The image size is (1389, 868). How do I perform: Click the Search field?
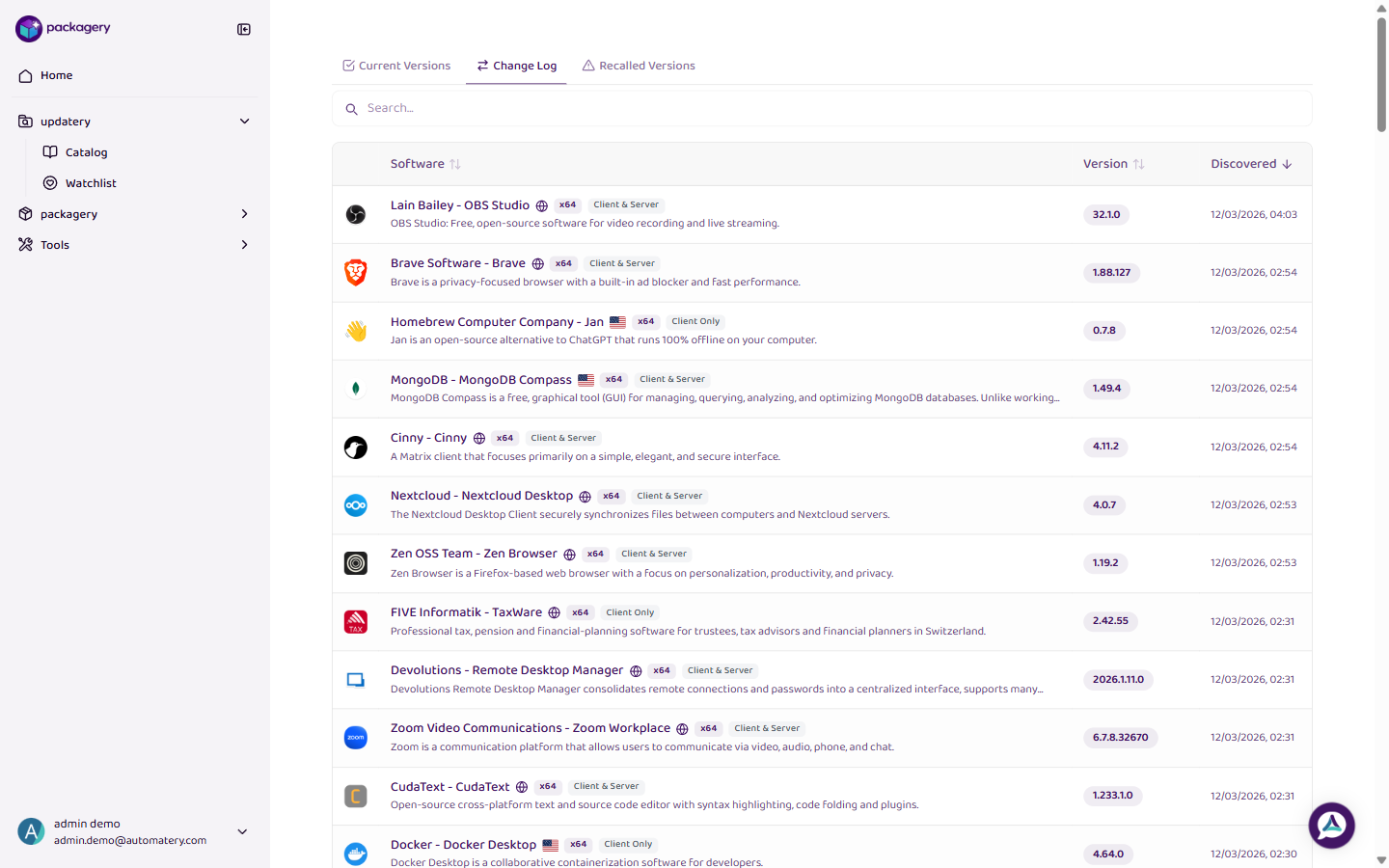tap(820, 108)
